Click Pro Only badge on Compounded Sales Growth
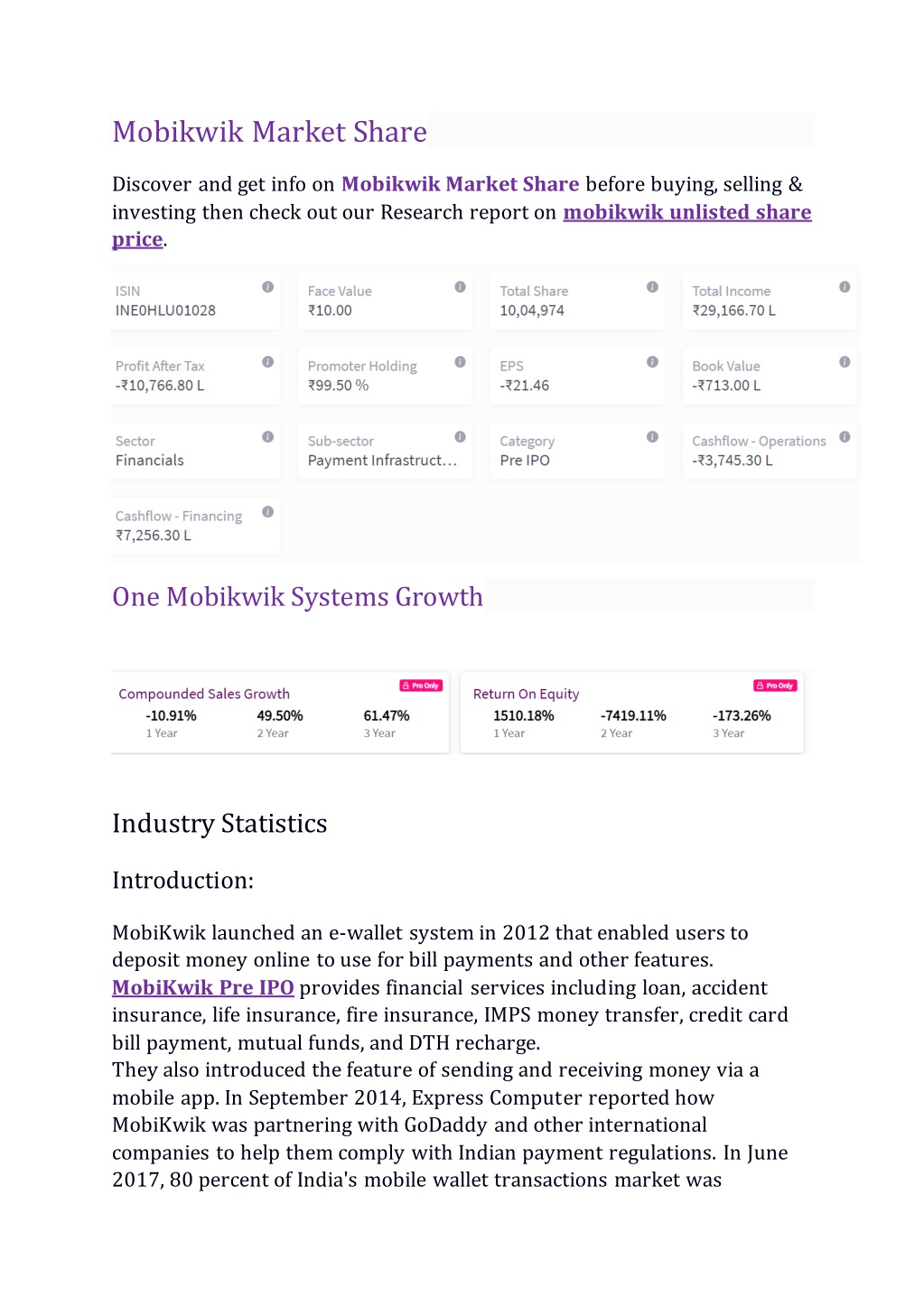Viewport: 924px width, 1307px height. tap(421, 686)
